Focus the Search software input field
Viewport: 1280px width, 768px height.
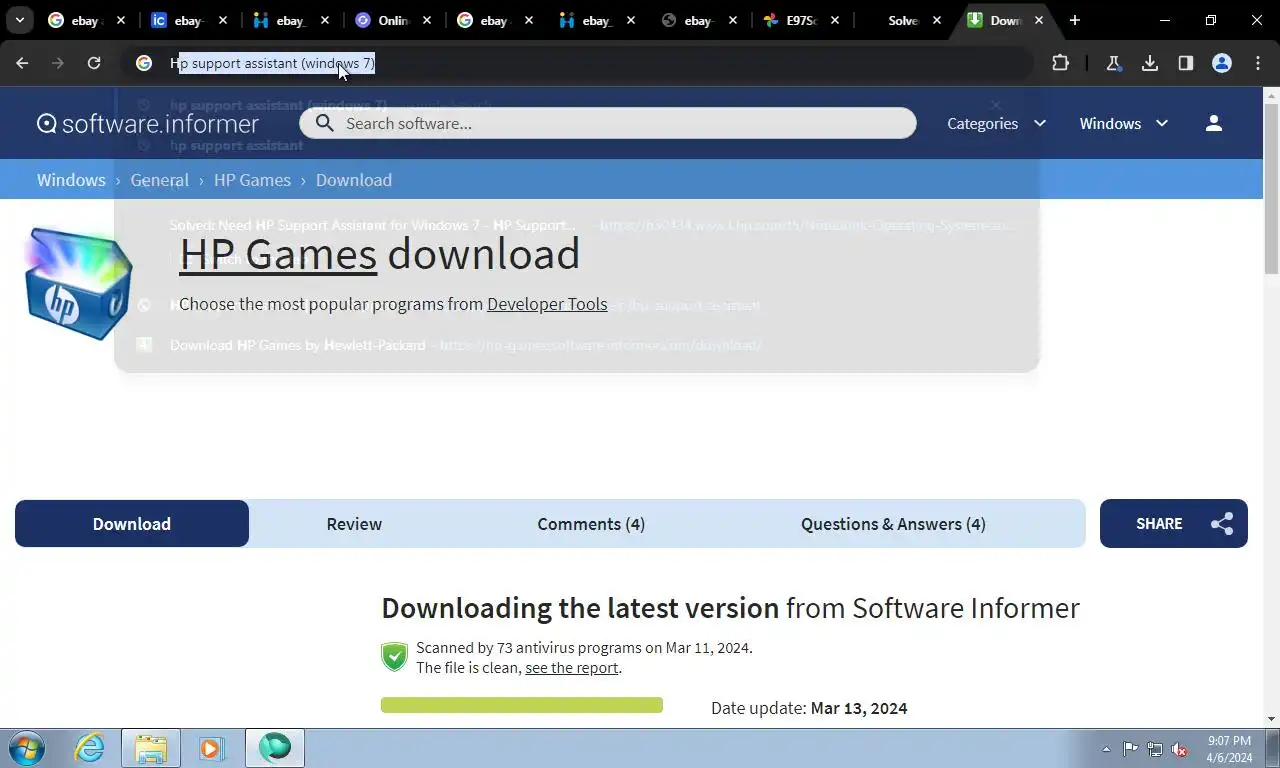pyautogui.click(x=607, y=123)
